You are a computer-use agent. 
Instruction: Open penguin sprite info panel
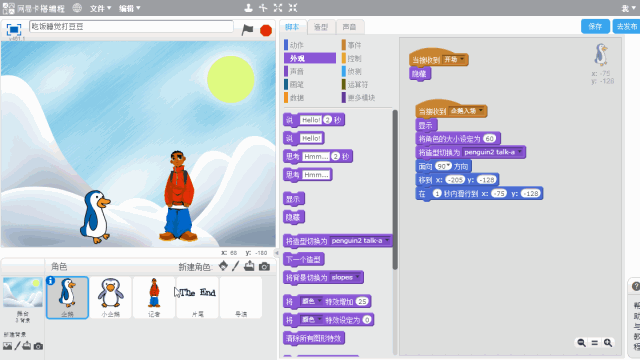51,280
